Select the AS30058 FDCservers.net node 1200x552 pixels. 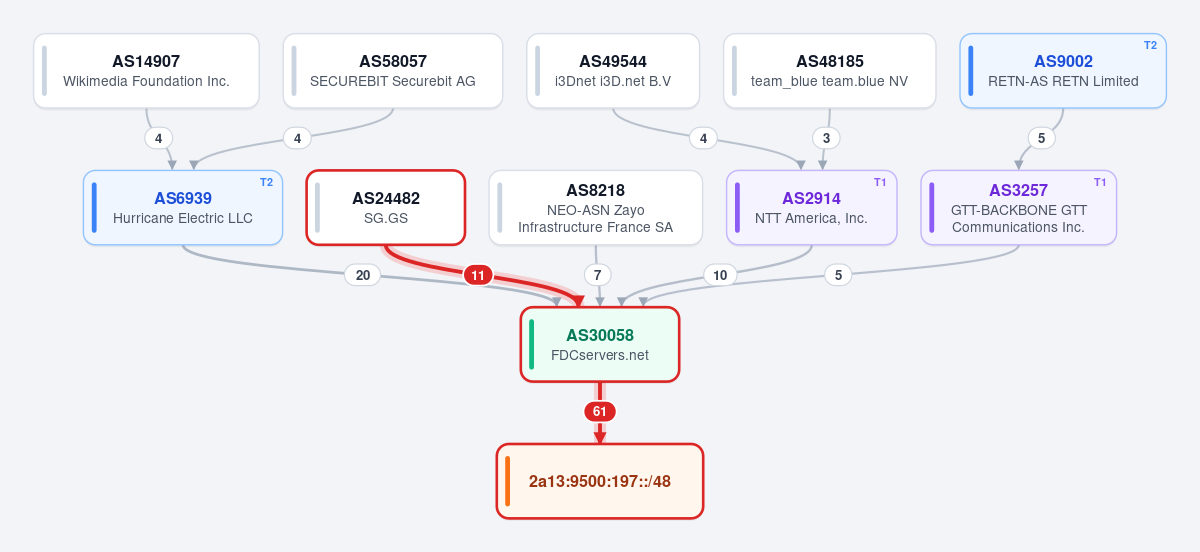pyautogui.click(x=600, y=345)
